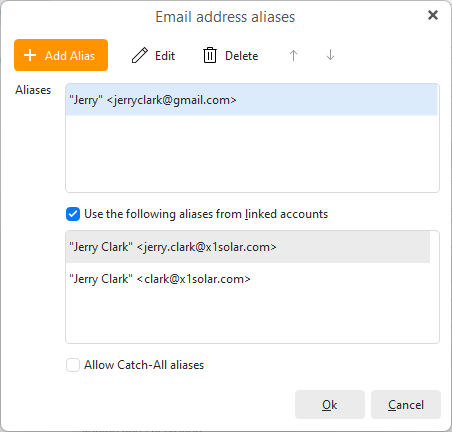Click the plus icon on Add Alias
This screenshot has height=432, width=452.
[30, 55]
